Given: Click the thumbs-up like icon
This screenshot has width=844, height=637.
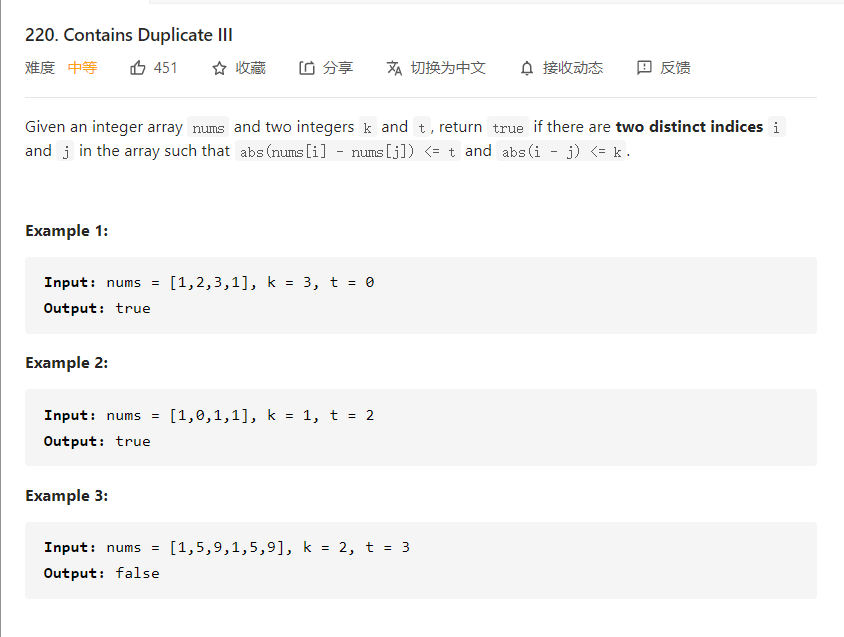Looking at the screenshot, I should point(138,68).
